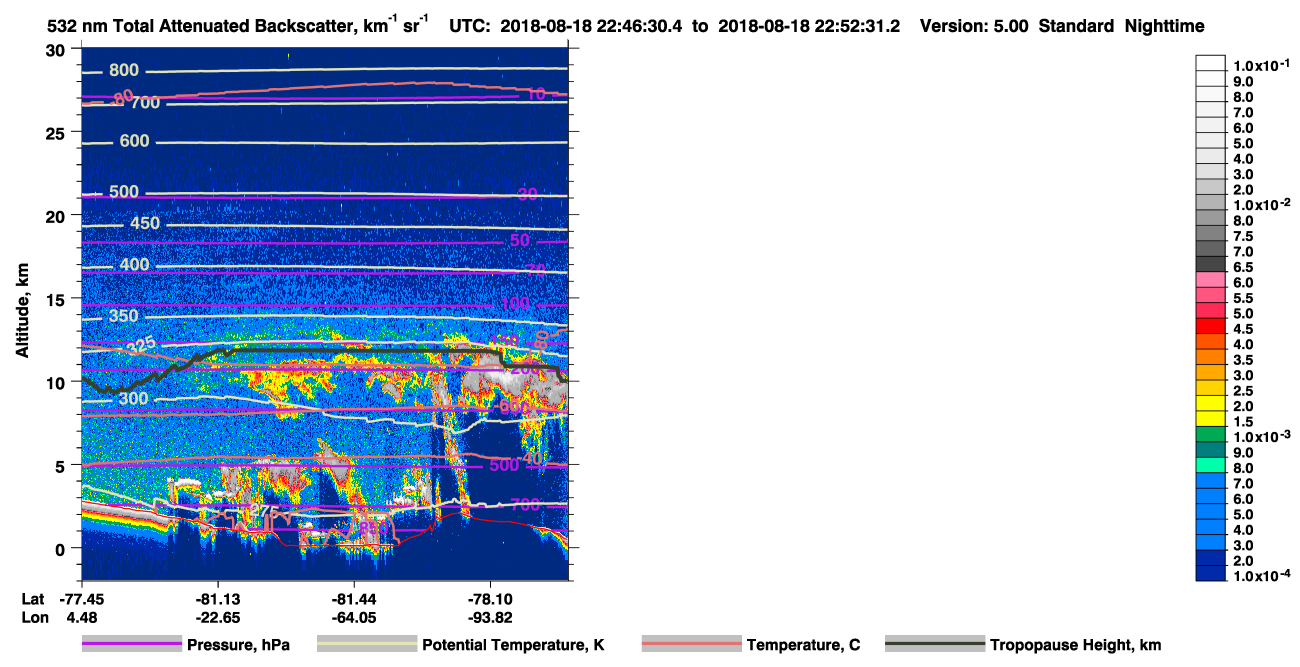The width and height of the screenshot is (1300, 667).
Task: Click the white 450 potential temperature contour label
Action: 146,223
